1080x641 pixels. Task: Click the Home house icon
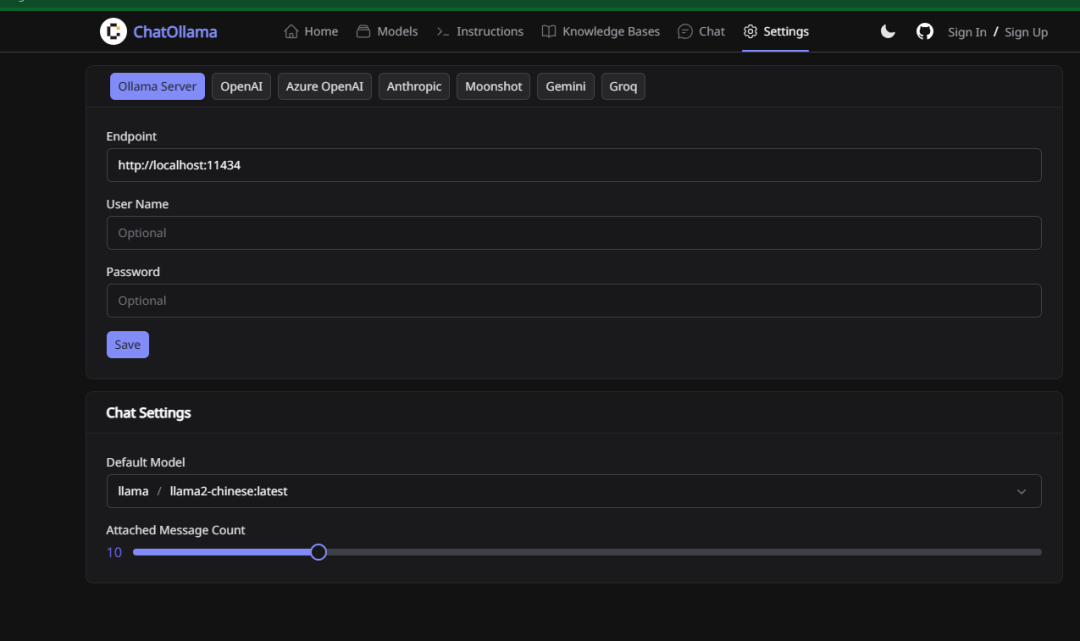click(x=291, y=32)
